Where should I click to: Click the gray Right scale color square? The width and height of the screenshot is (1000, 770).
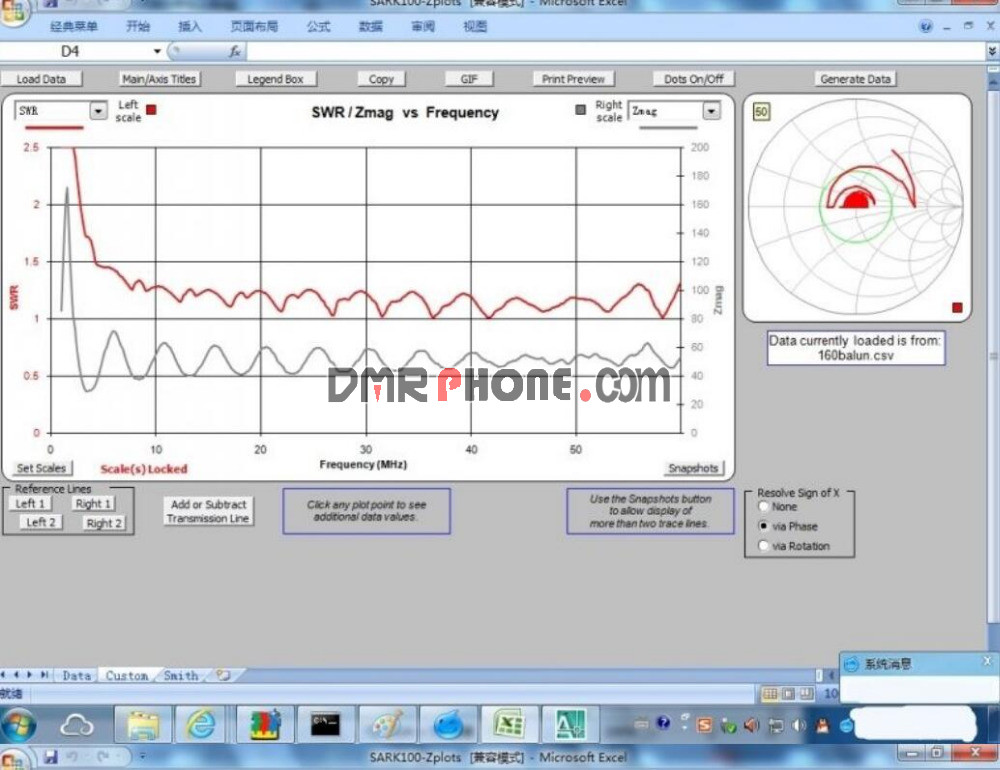[580, 109]
